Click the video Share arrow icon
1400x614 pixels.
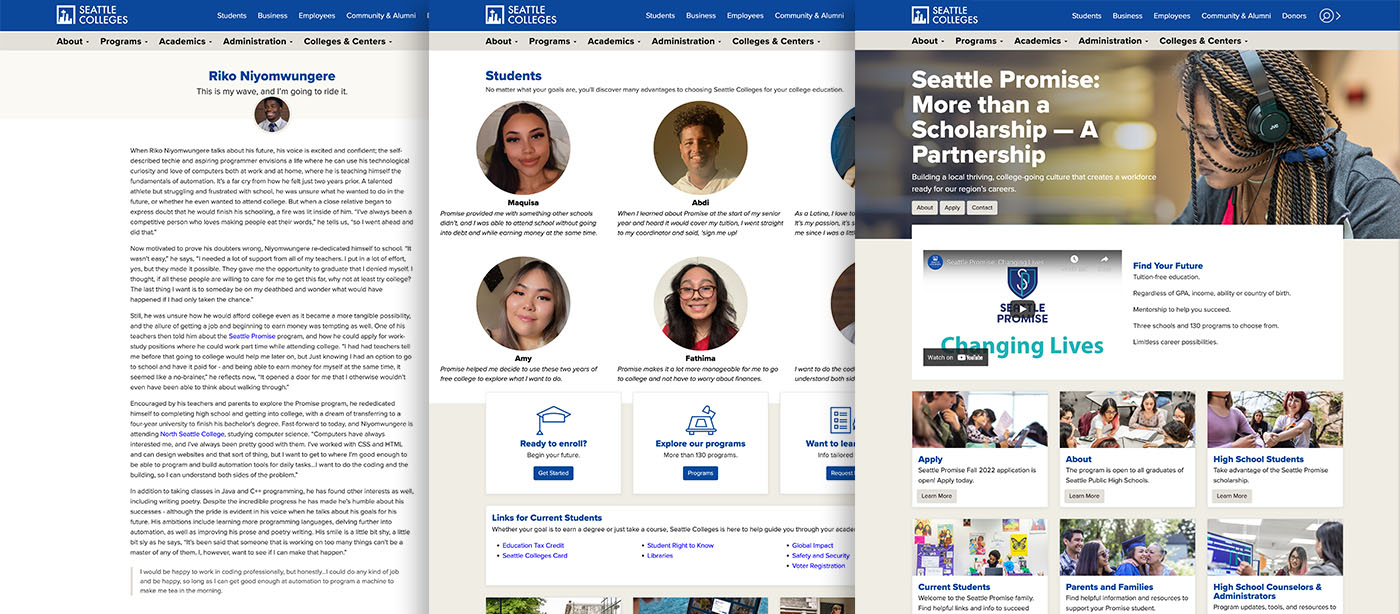(1105, 260)
